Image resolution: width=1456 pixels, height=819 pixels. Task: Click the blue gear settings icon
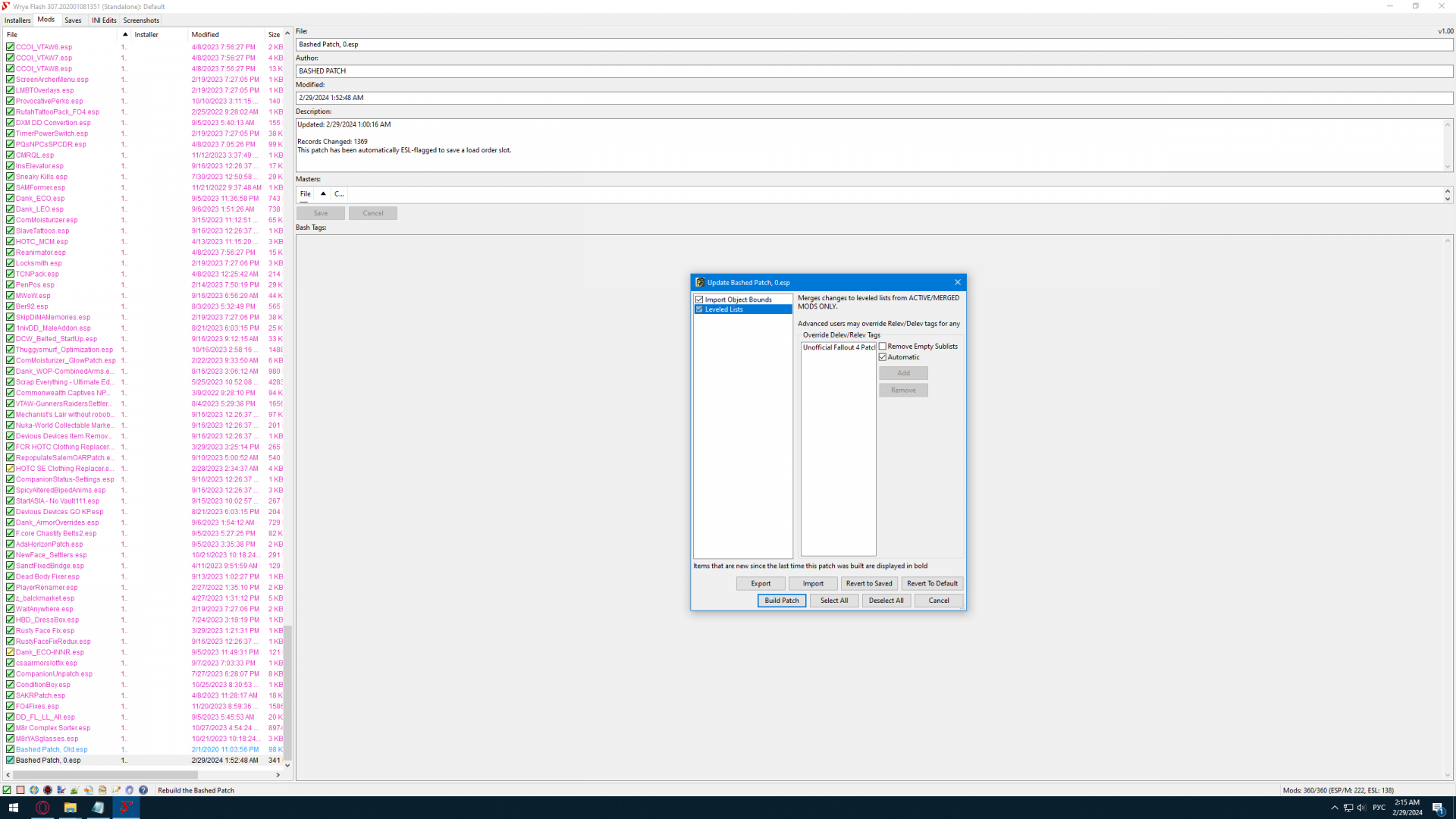(129, 790)
